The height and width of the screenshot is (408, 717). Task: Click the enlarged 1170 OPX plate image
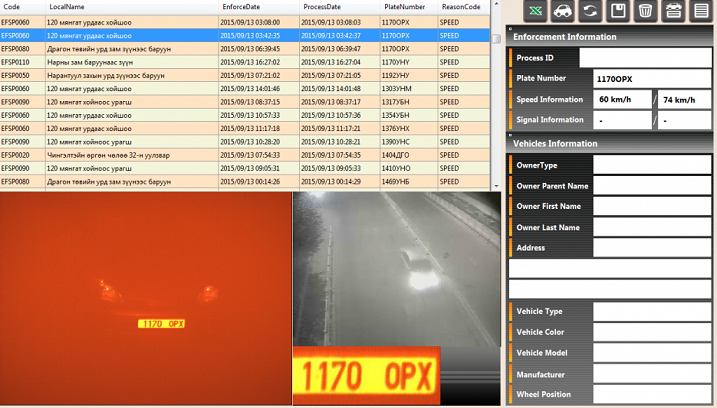click(x=366, y=375)
